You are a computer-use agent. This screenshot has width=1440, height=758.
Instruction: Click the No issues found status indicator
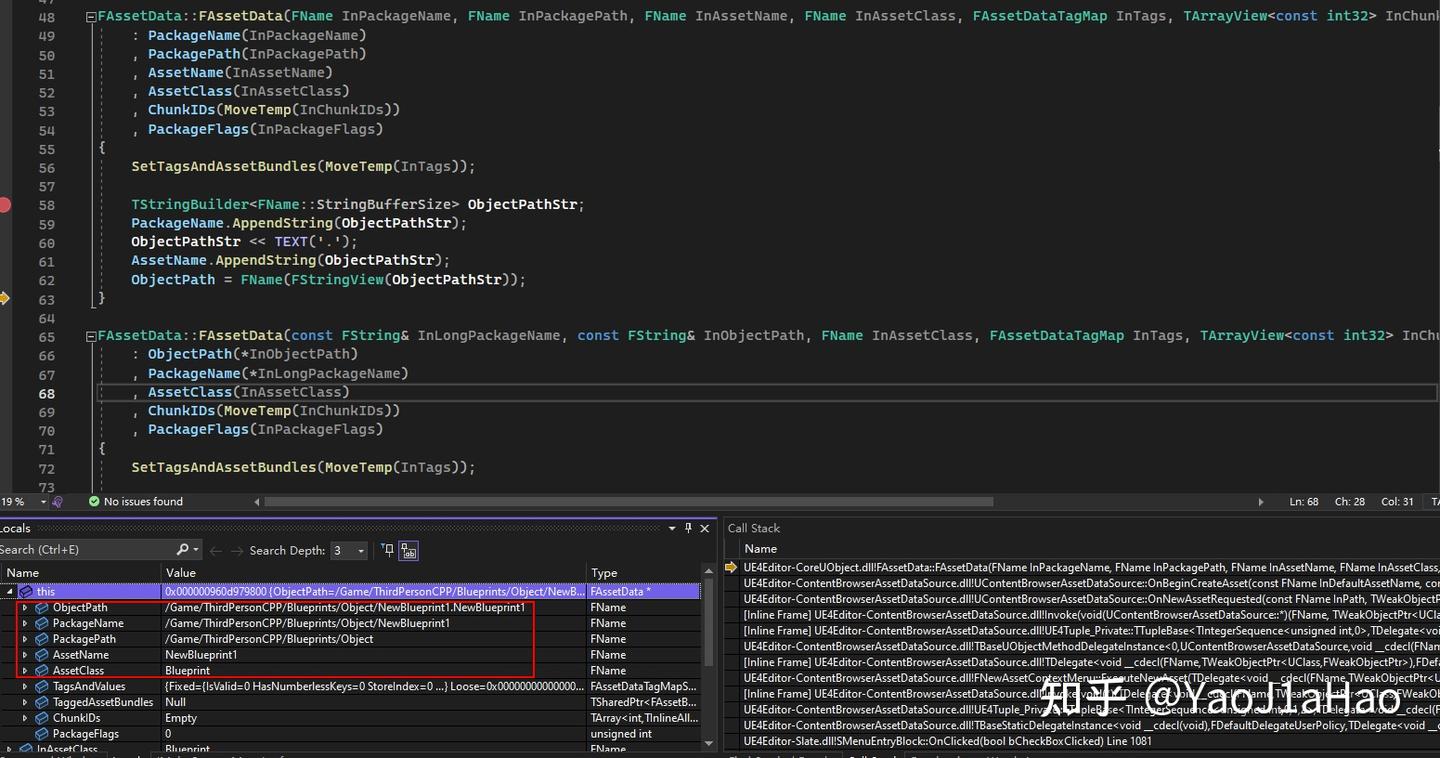click(135, 502)
